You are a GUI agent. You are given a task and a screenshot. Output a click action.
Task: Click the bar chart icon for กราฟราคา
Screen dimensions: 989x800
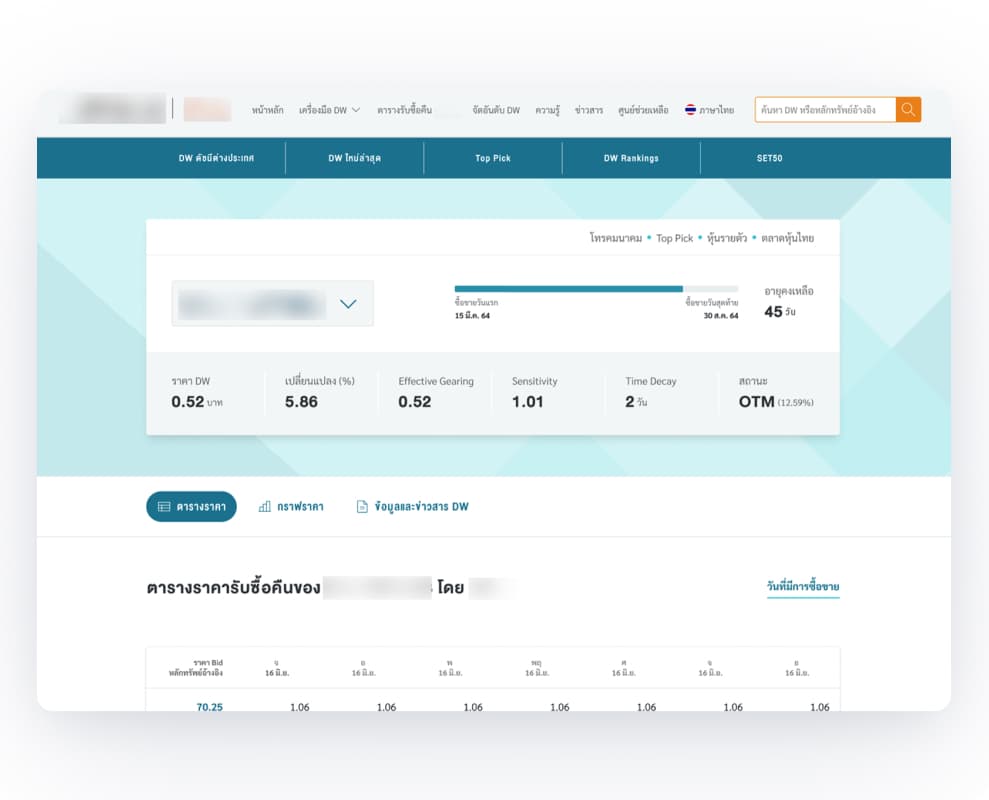[x=265, y=507]
